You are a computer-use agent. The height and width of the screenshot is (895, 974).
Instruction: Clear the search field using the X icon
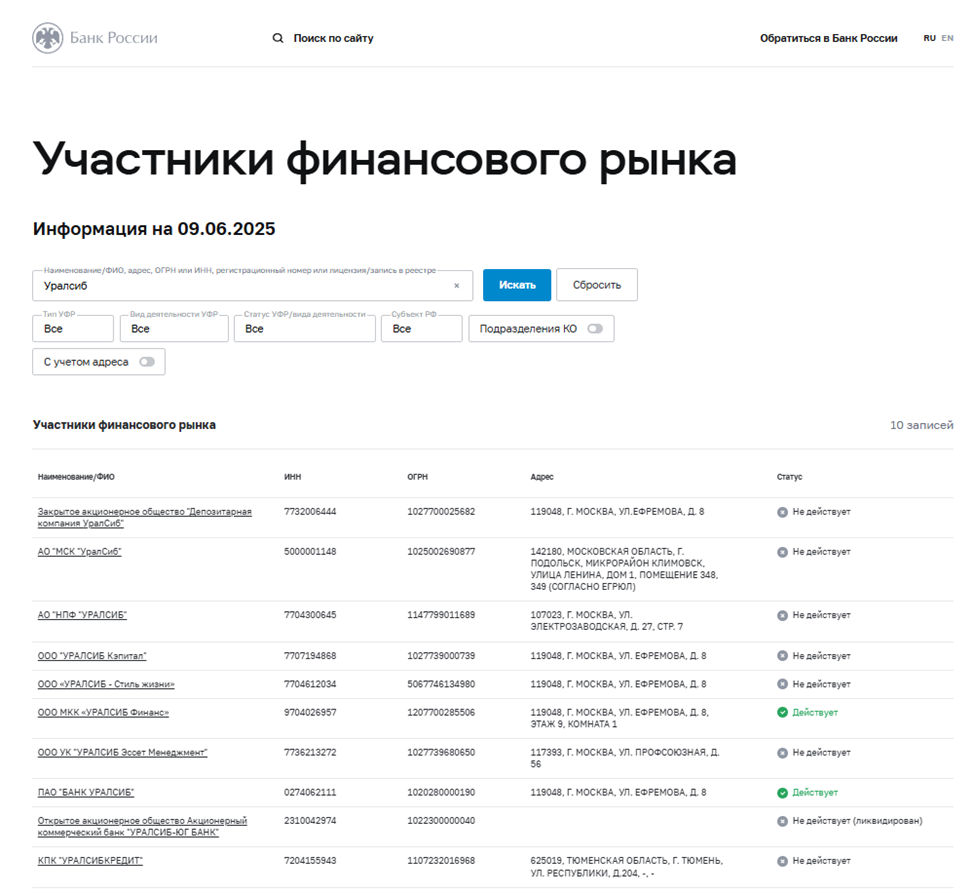(x=459, y=285)
